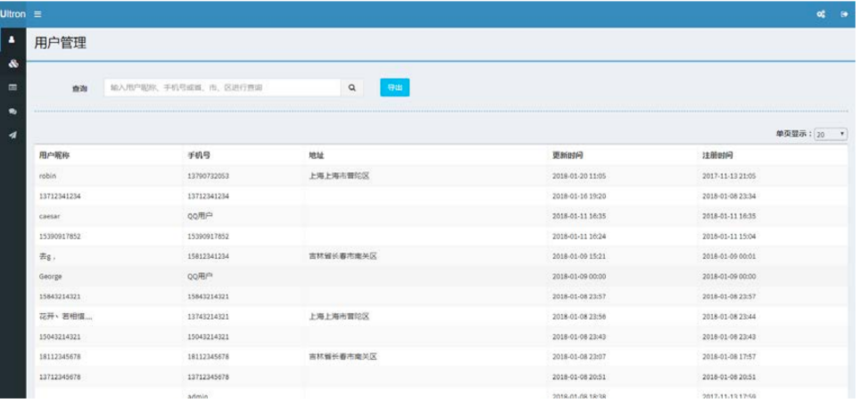Click update time 2018-01-09 15:21
This screenshot has width=860, height=399.
pyautogui.click(x=579, y=256)
